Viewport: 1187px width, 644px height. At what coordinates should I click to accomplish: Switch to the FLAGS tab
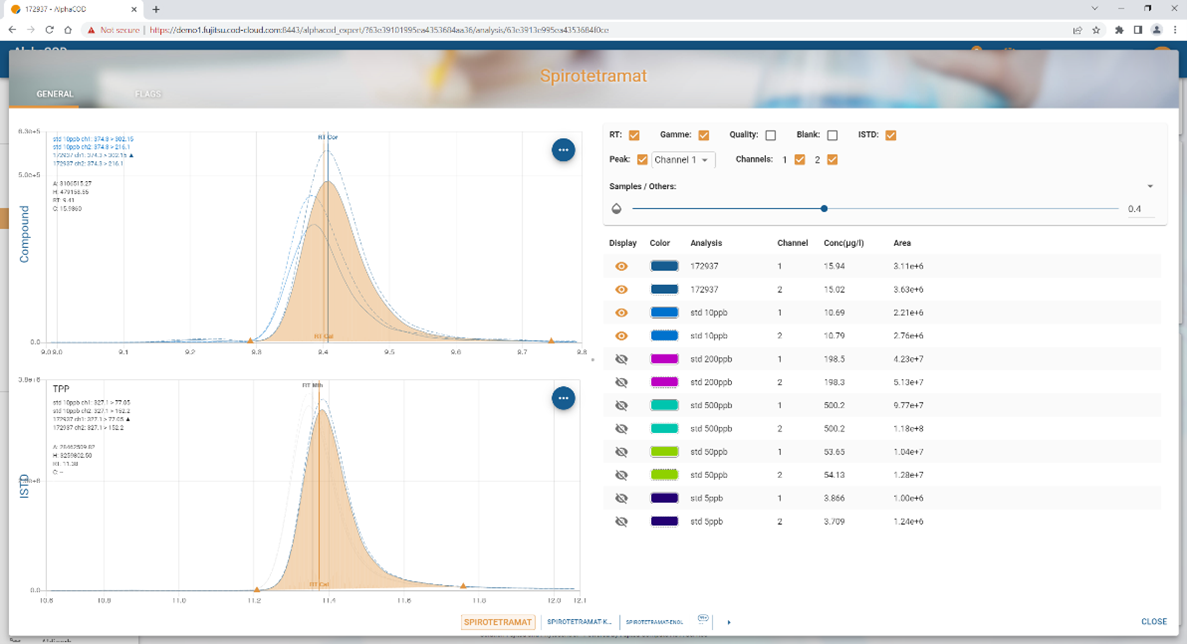[148, 94]
